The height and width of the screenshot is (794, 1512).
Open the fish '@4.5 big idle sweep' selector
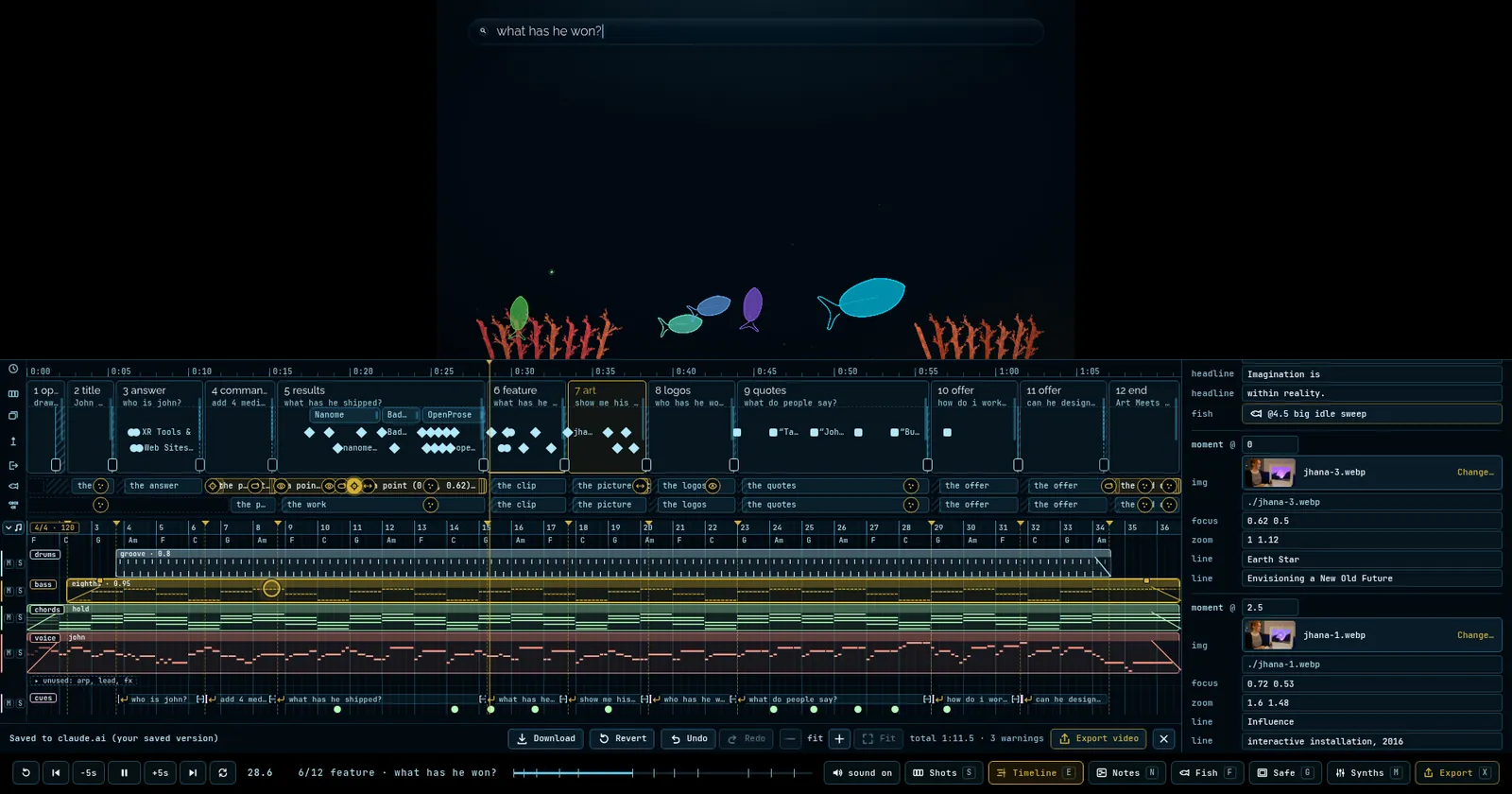click(1371, 414)
